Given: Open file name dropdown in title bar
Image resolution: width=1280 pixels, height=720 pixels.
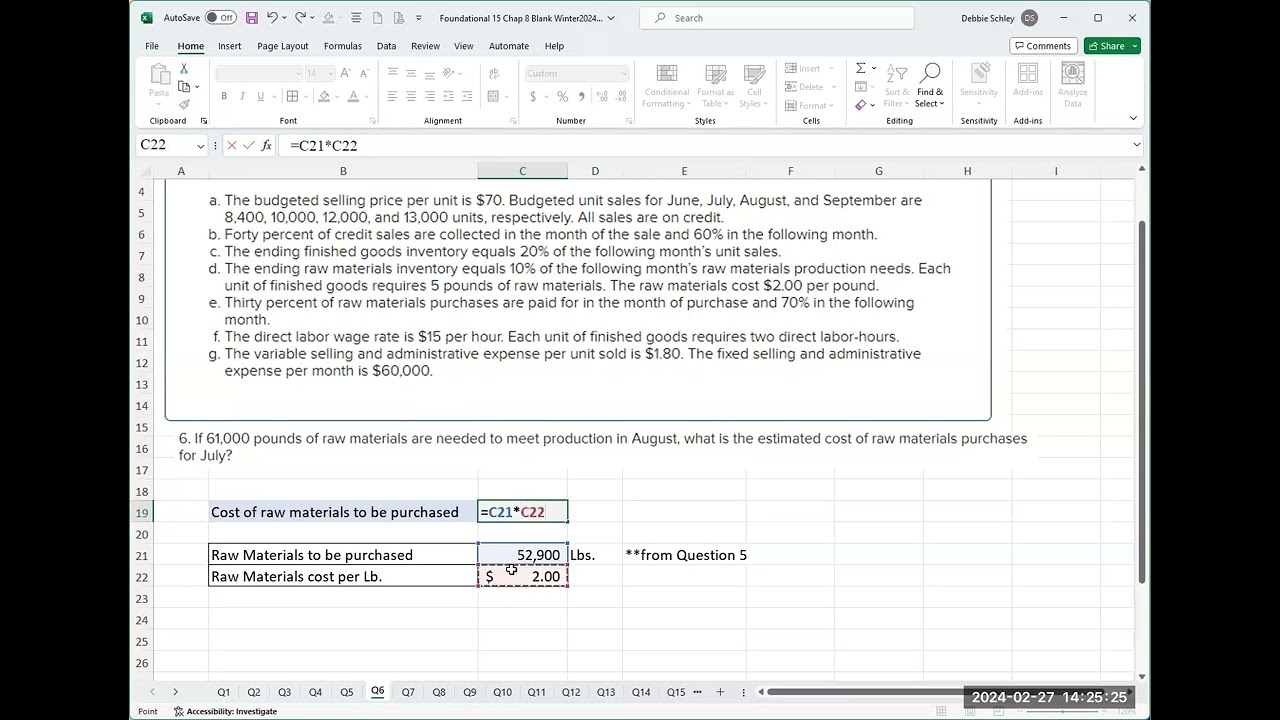Looking at the screenshot, I should (x=611, y=18).
